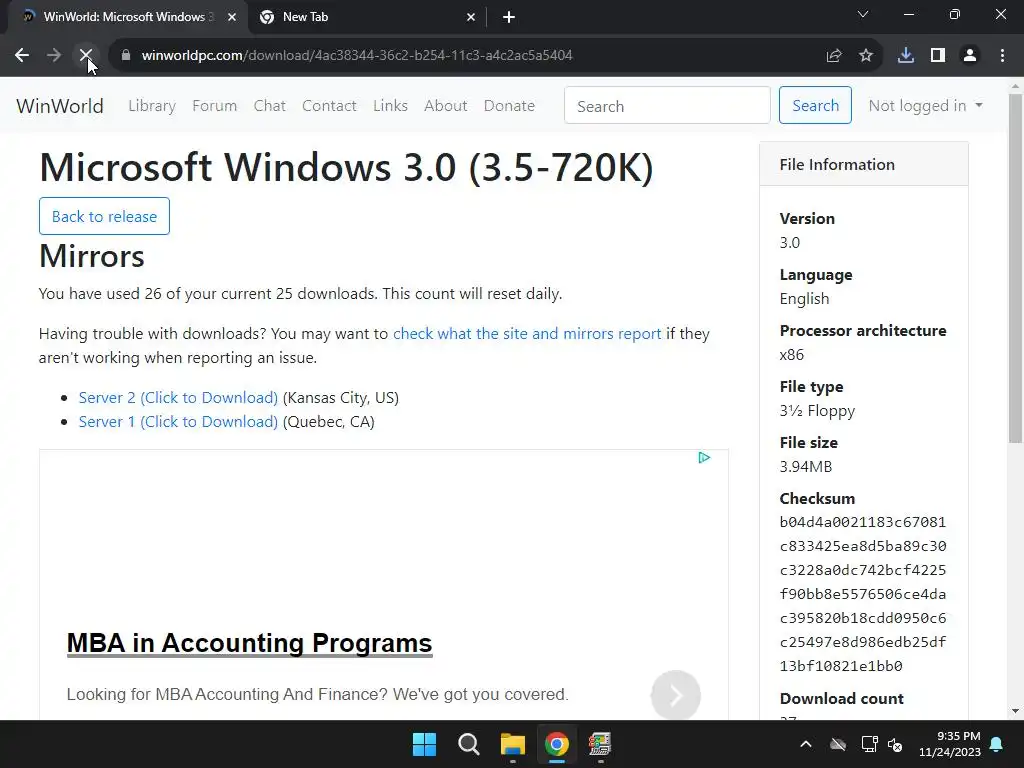Close the New Tab tab
The height and width of the screenshot is (768, 1024).
pos(471,17)
